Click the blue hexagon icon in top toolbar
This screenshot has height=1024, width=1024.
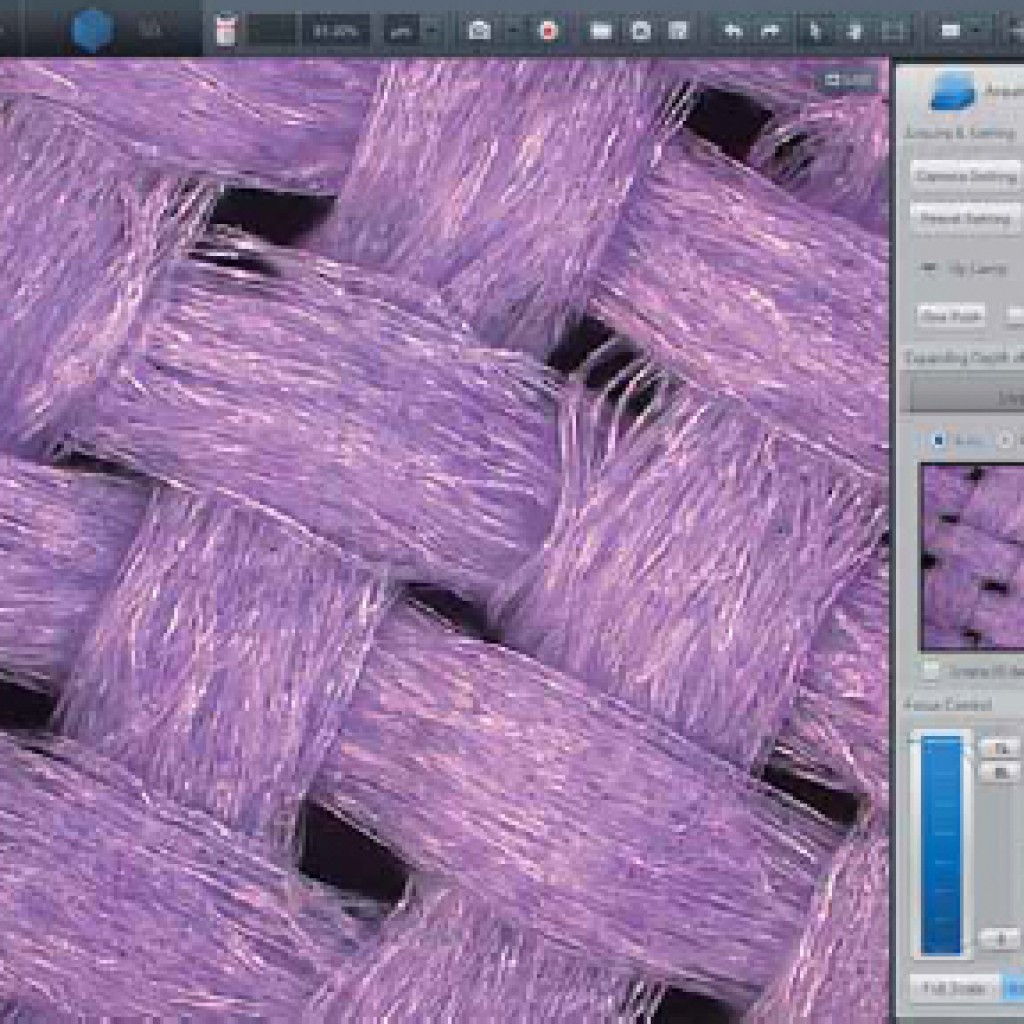tap(91, 30)
